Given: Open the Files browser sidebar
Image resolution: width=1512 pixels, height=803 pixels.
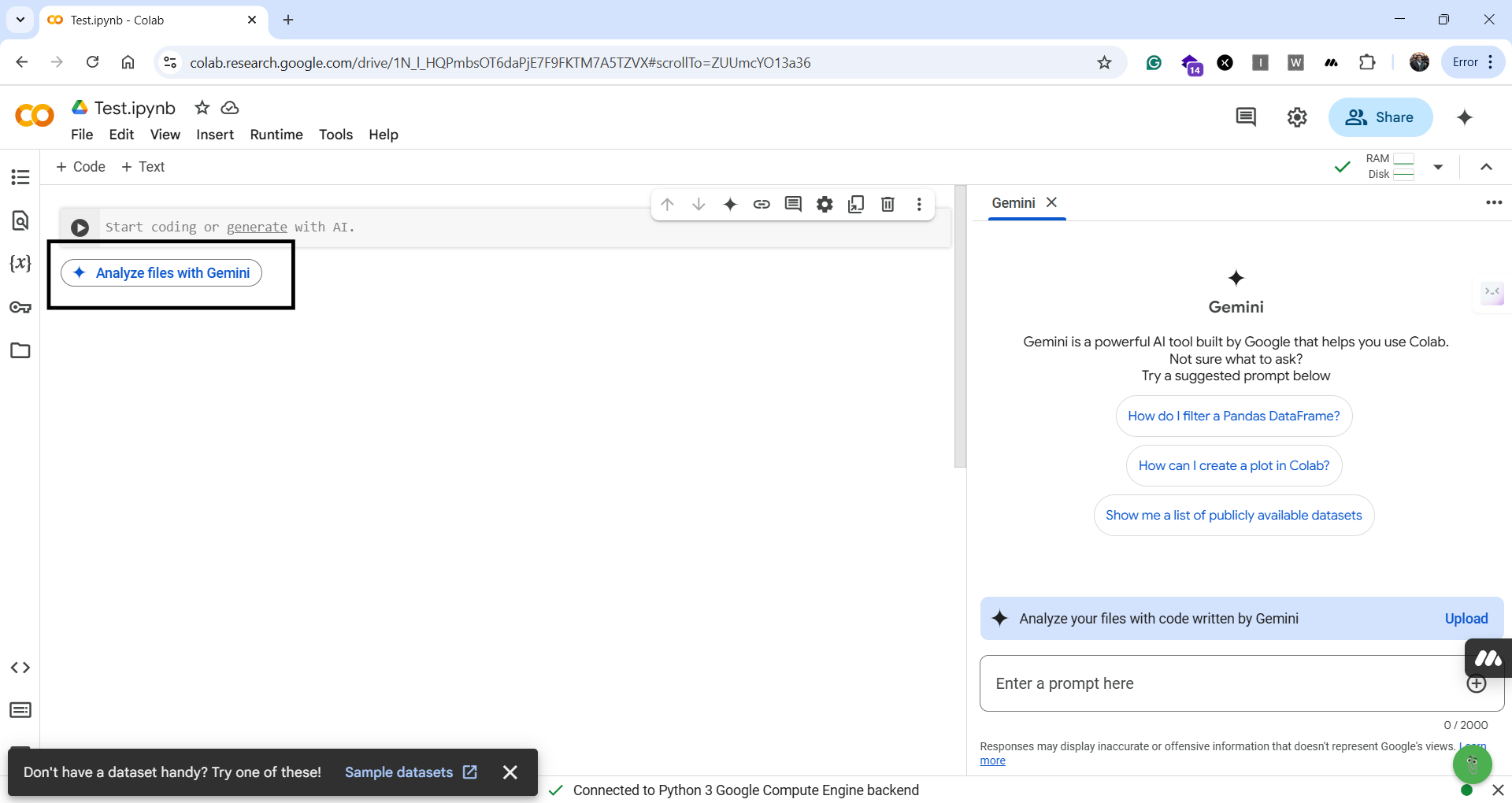Looking at the screenshot, I should tap(20, 350).
